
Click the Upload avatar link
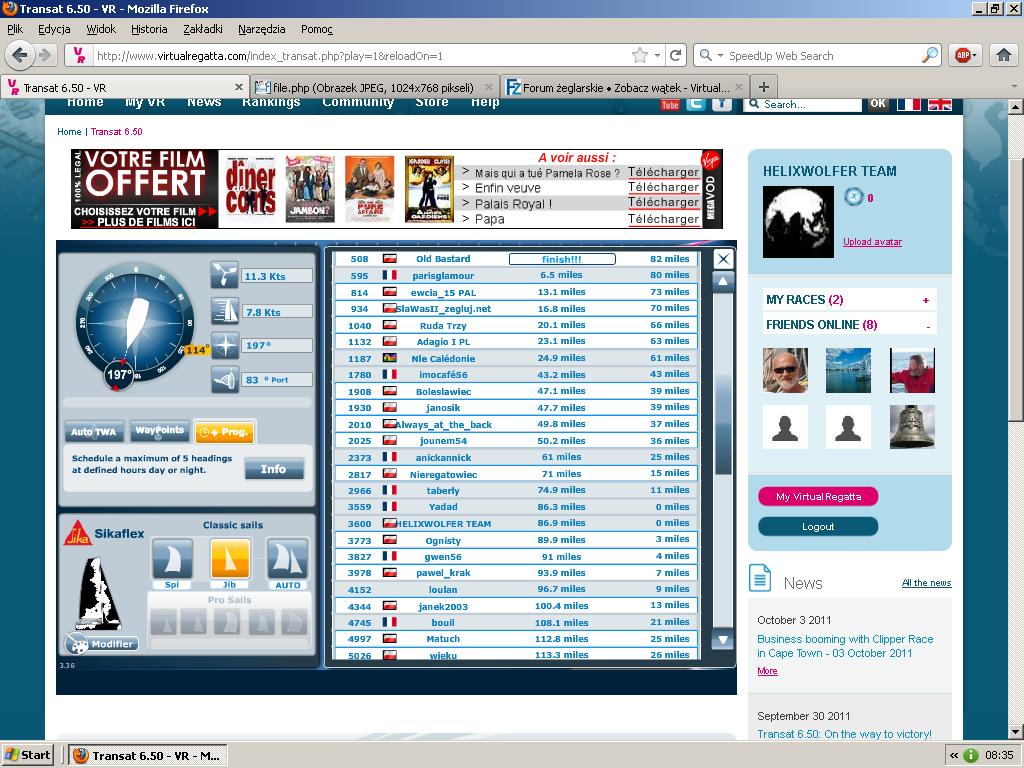(872, 242)
